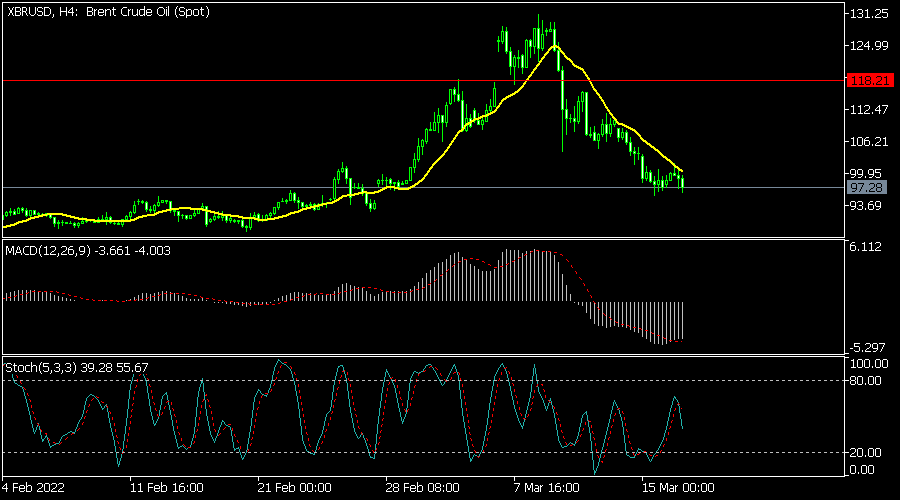Click the 131.25 price scale value
The image size is (900, 500).
click(869, 14)
